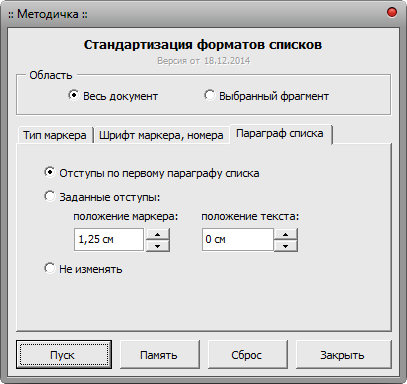Pick the 'Не изменять' radio option
This screenshot has width=407, height=384.
pyautogui.click(x=83, y=269)
